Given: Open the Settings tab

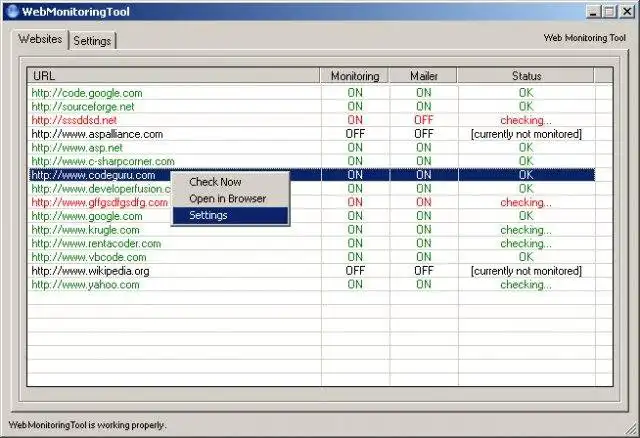Looking at the screenshot, I should coord(92,41).
